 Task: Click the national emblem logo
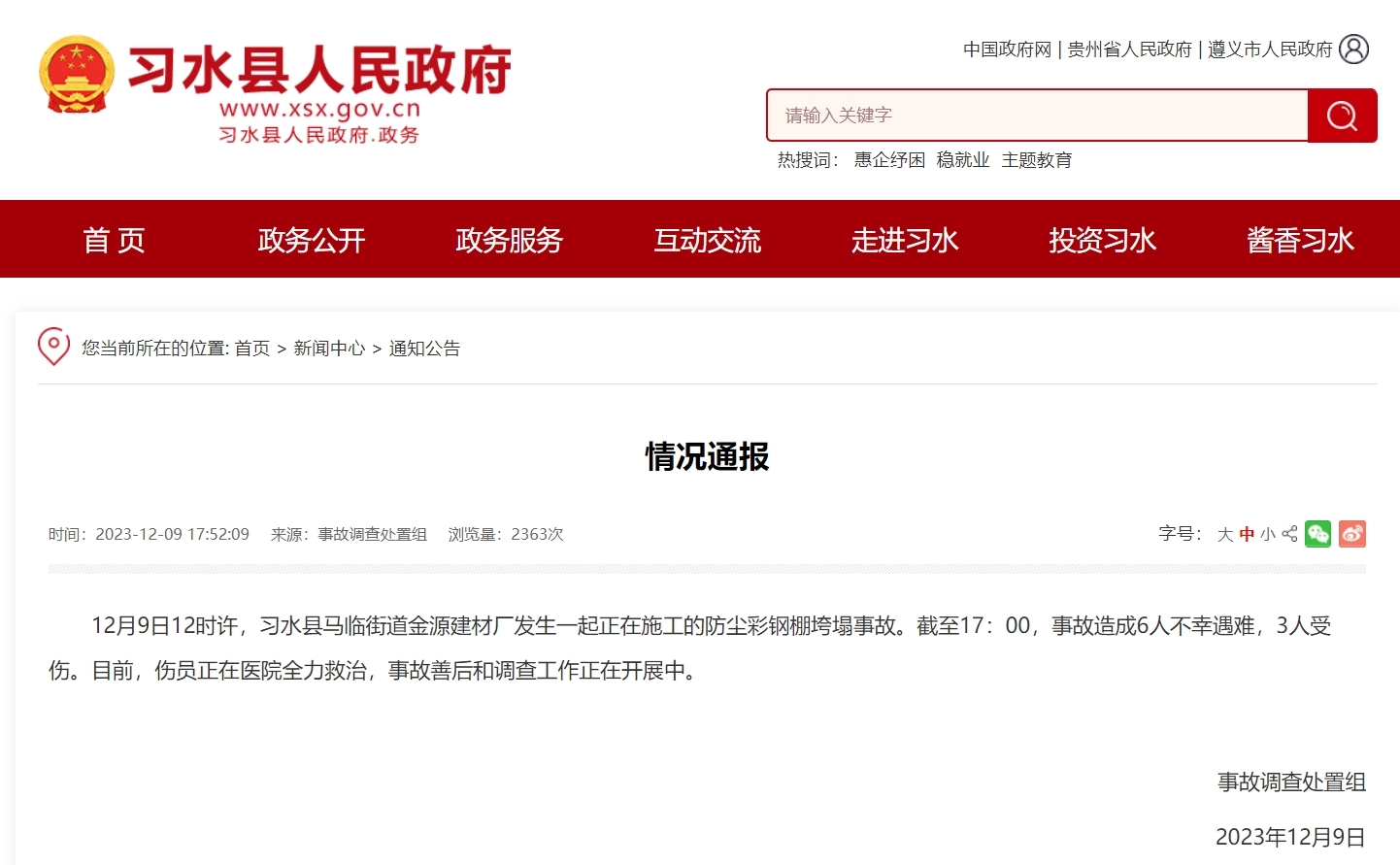point(76,76)
